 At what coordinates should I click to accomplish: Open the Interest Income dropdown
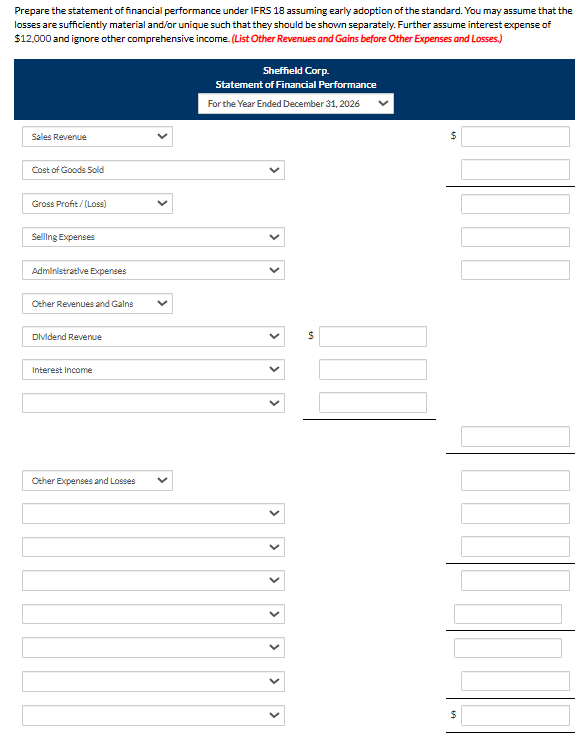click(153, 370)
